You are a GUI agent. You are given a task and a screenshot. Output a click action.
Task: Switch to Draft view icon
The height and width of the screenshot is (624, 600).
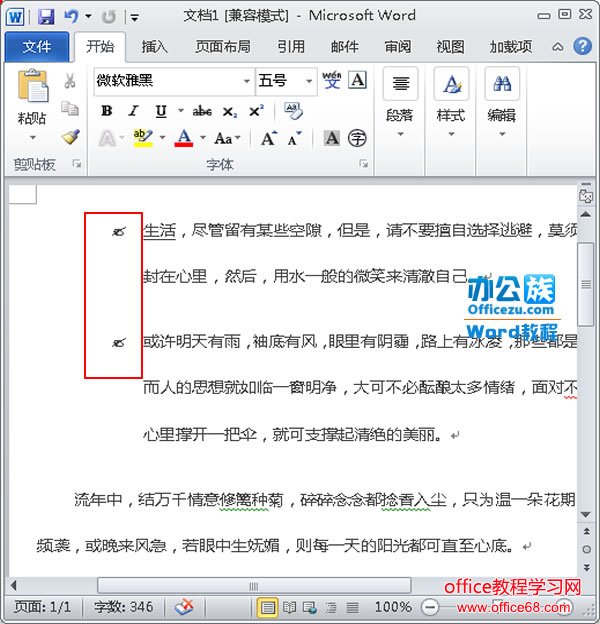click(352, 607)
